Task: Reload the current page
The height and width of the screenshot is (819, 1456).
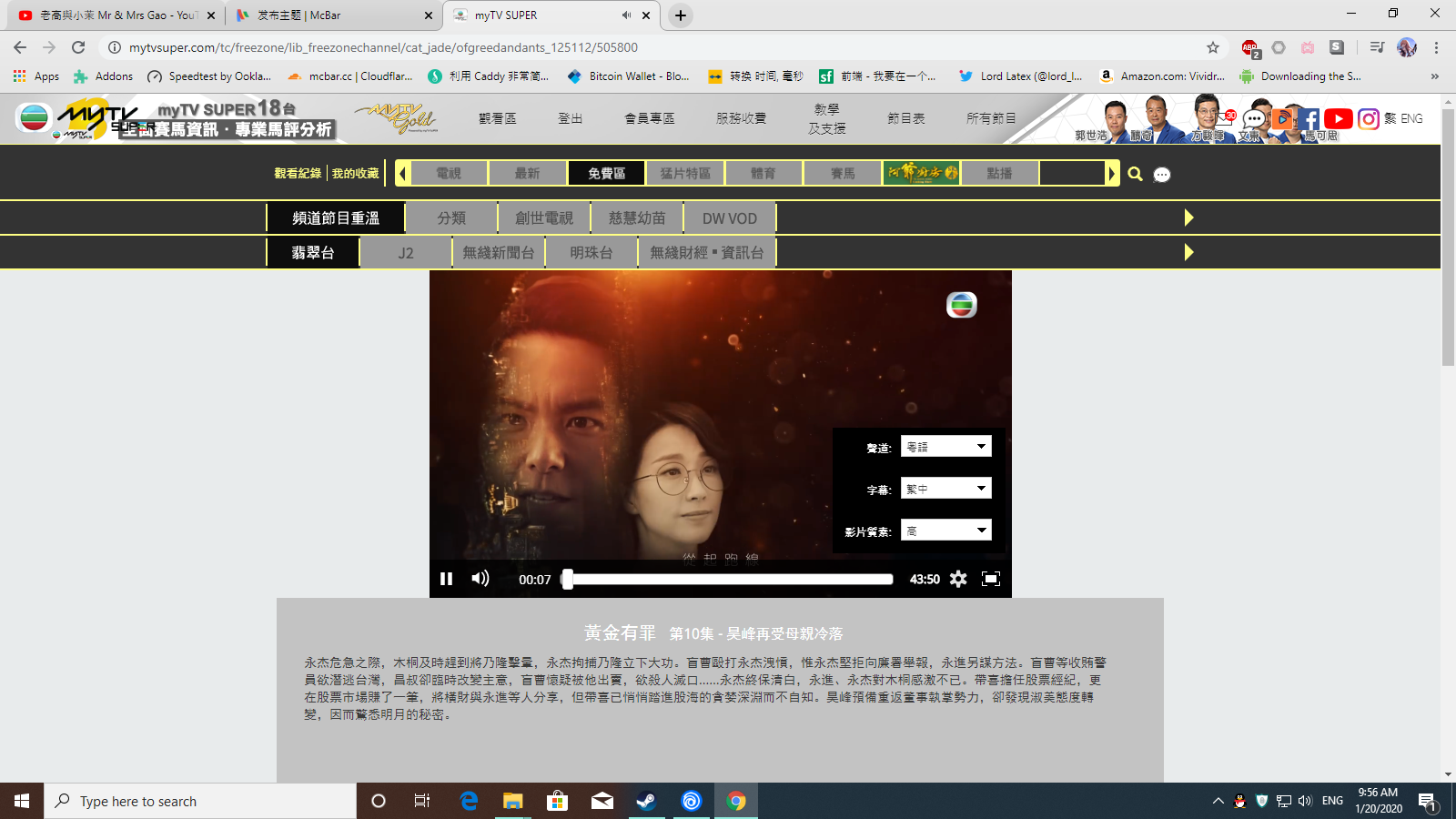Action: 78,47
